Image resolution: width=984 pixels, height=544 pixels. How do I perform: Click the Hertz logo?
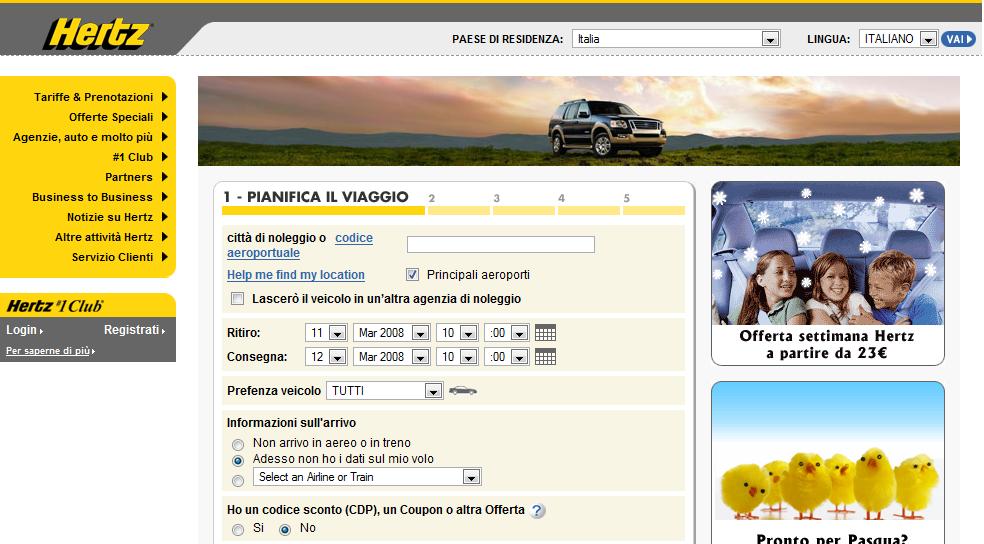coord(97,34)
